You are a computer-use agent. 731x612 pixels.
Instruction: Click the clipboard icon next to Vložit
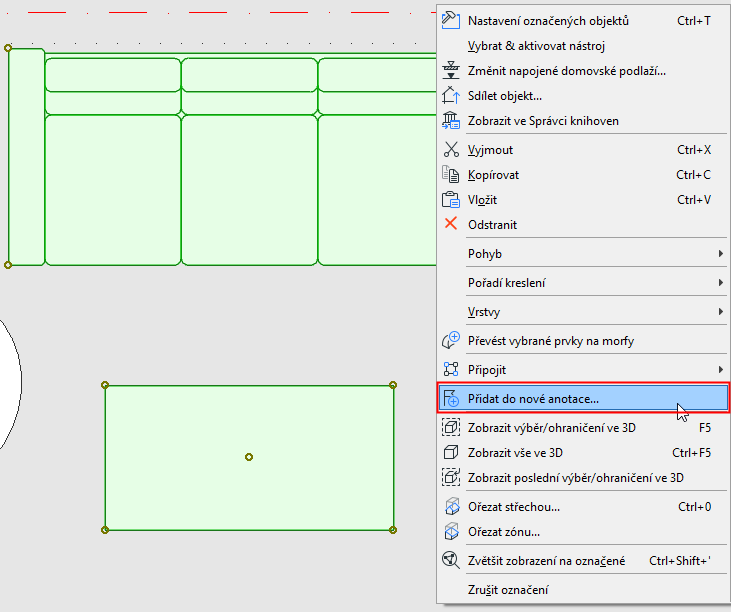tap(450, 199)
